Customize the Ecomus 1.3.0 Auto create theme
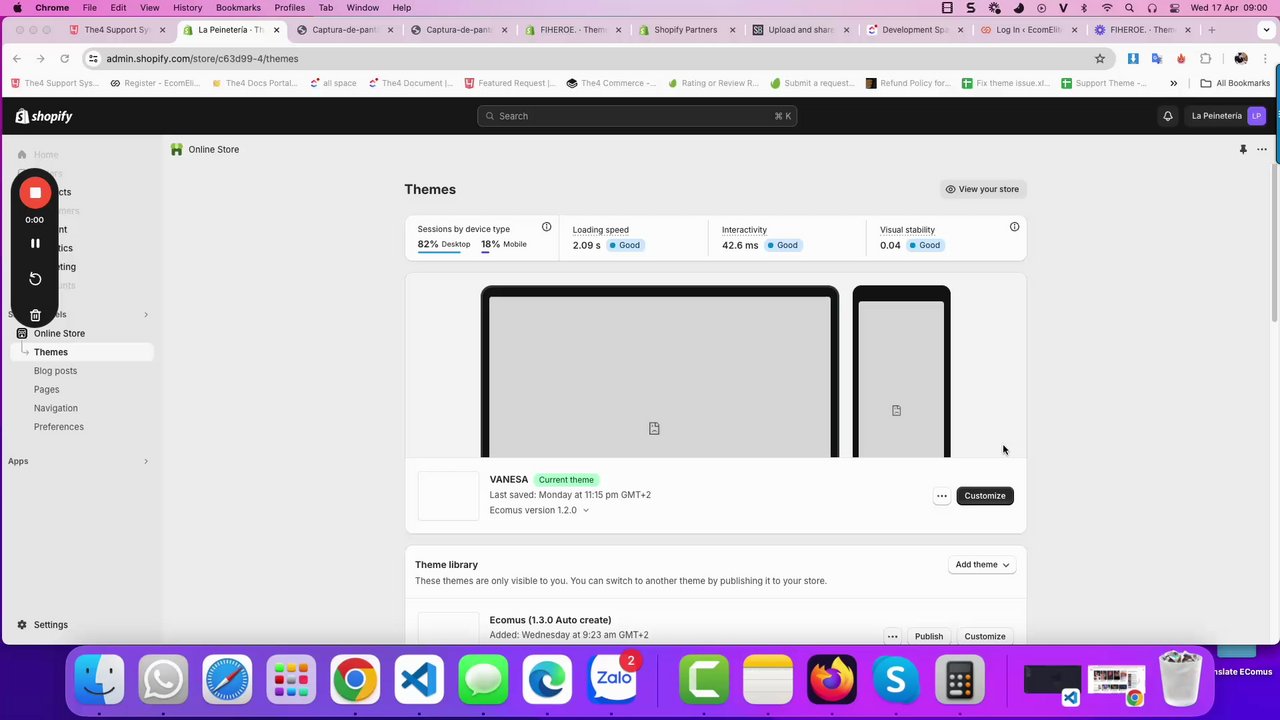 pyautogui.click(x=985, y=636)
